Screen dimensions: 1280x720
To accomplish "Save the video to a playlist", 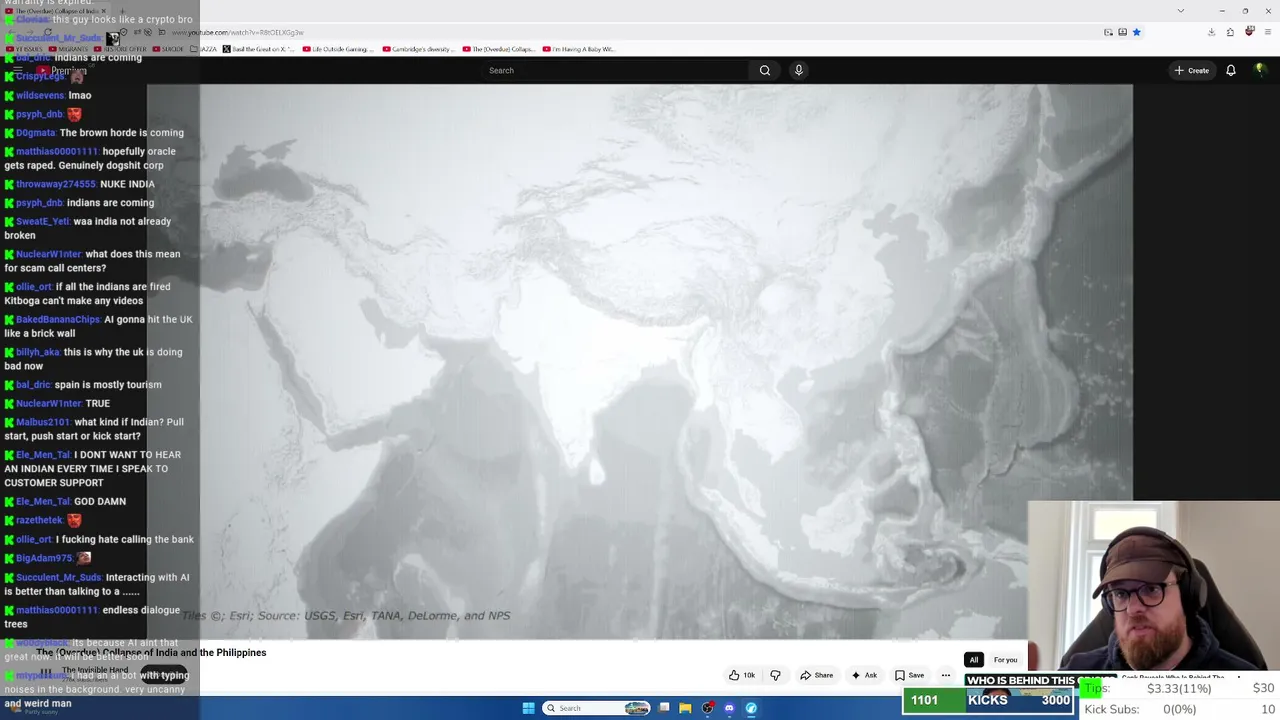I will click(x=909, y=675).
